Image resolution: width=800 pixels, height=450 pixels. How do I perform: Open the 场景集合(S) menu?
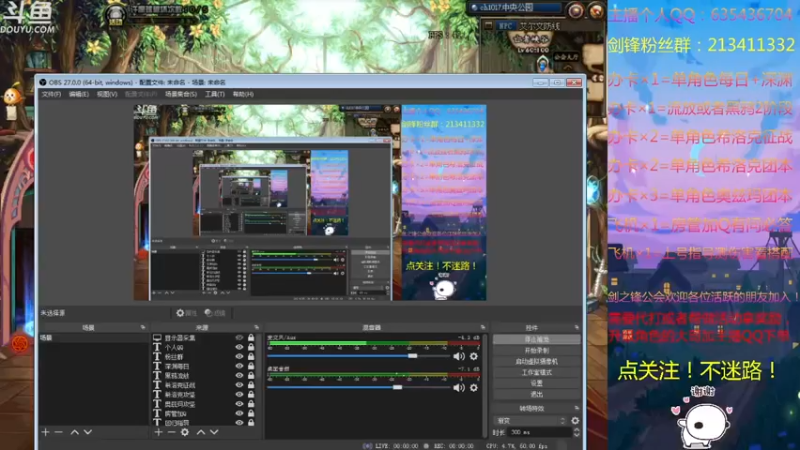coord(181,94)
